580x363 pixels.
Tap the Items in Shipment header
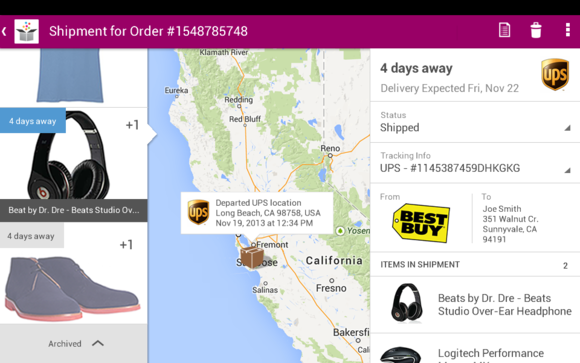pos(475,265)
